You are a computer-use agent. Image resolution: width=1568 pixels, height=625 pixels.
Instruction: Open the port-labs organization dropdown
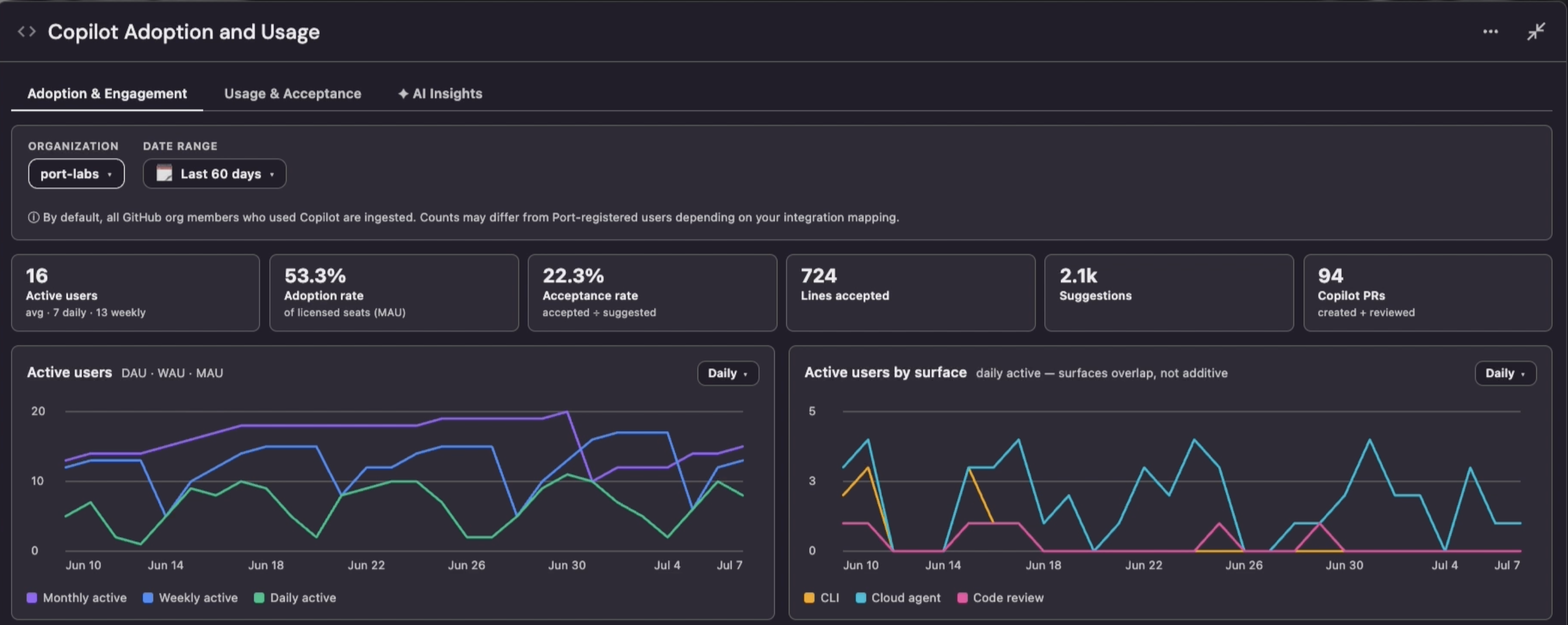(x=76, y=174)
